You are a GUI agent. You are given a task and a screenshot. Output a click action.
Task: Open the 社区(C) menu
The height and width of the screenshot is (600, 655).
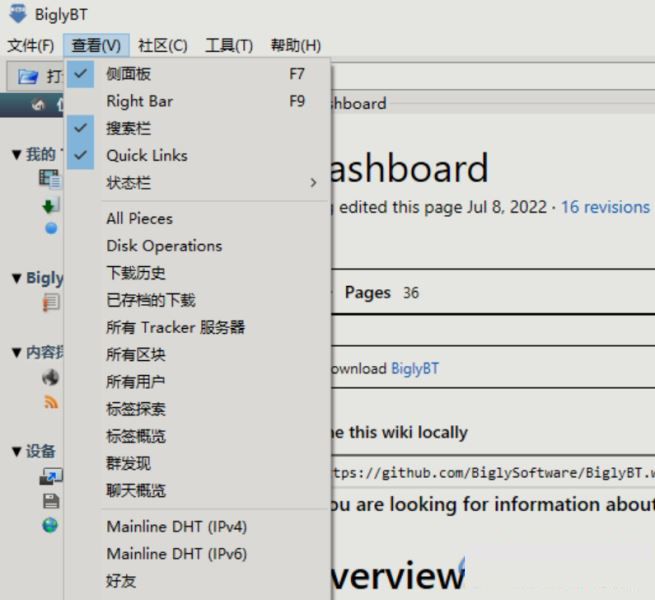point(162,45)
